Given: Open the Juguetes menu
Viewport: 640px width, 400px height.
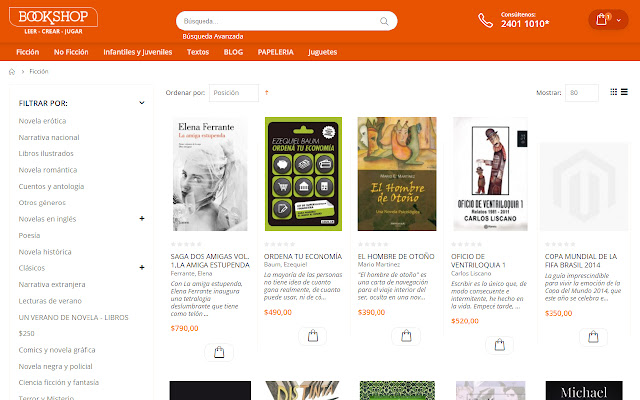Looking at the screenshot, I should 322,52.
